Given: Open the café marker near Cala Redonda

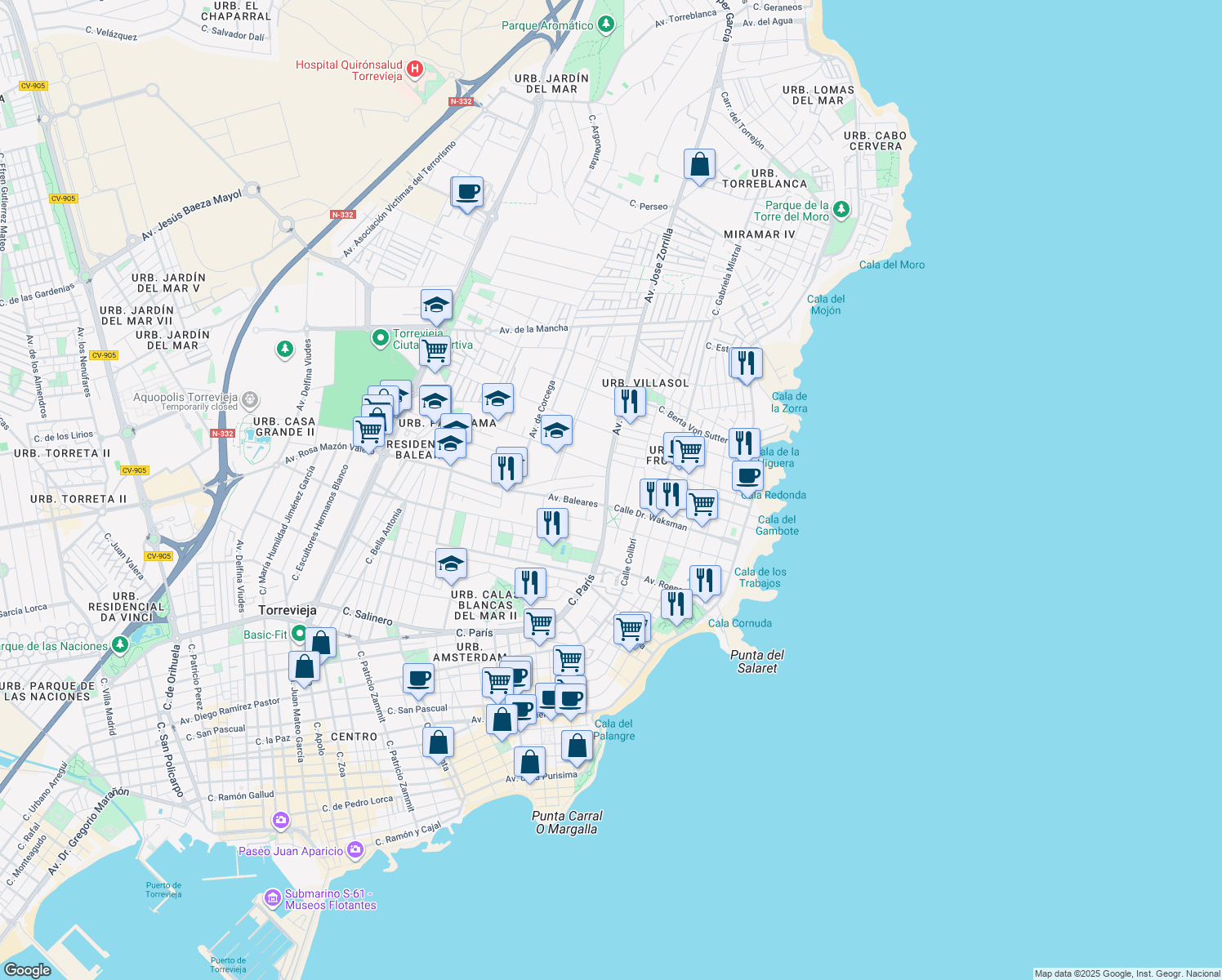Looking at the screenshot, I should [x=746, y=474].
